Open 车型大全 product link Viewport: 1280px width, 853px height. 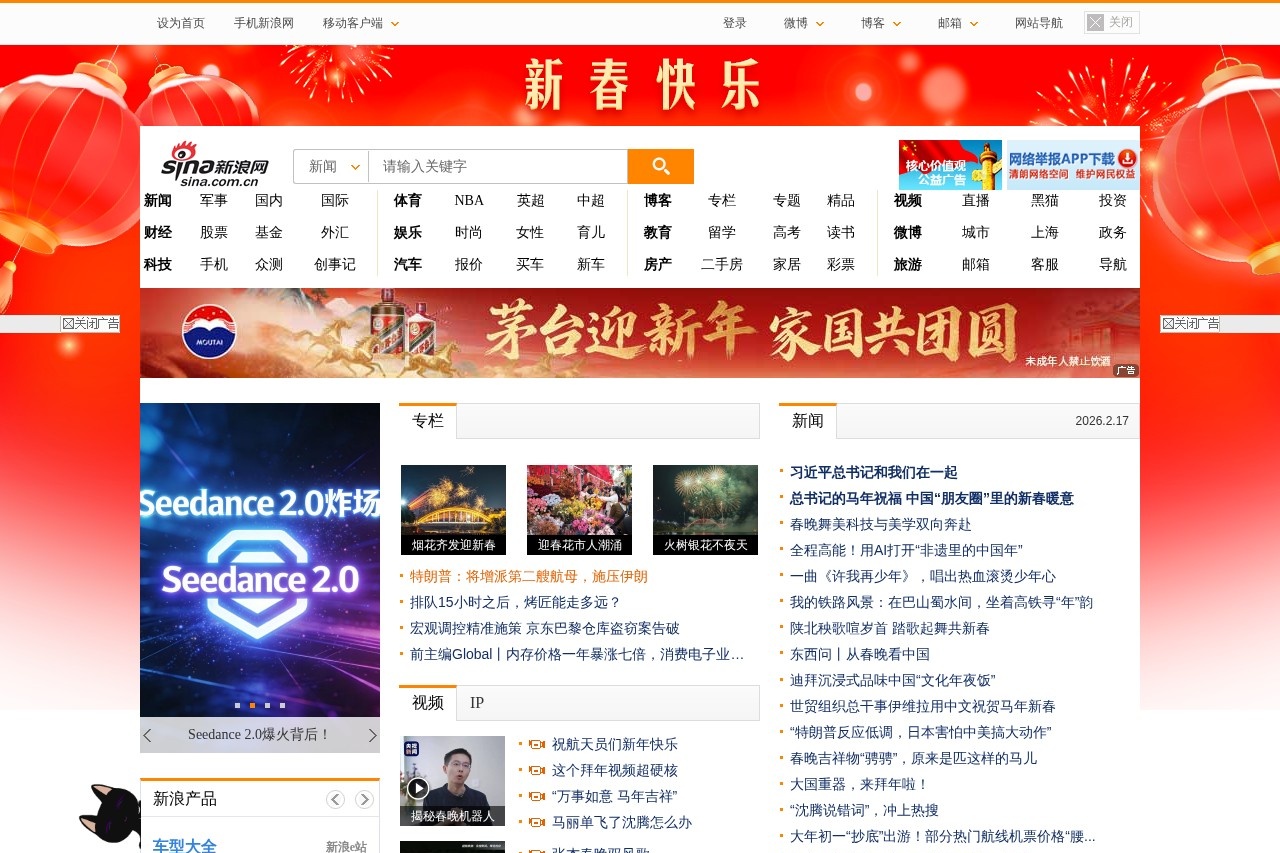coord(185,846)
